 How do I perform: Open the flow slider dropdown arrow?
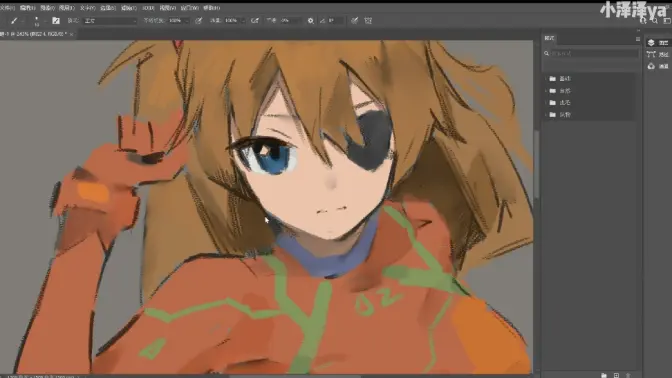243,21
